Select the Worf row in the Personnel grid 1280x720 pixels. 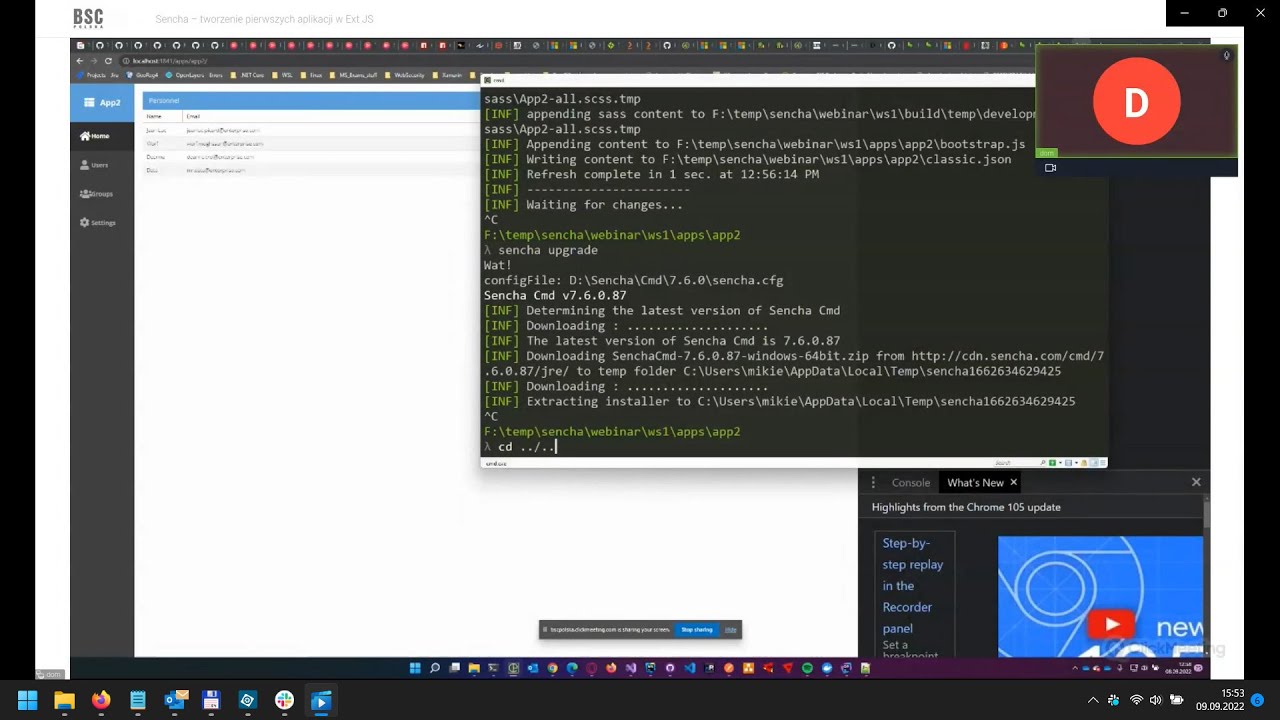point(310,143)
